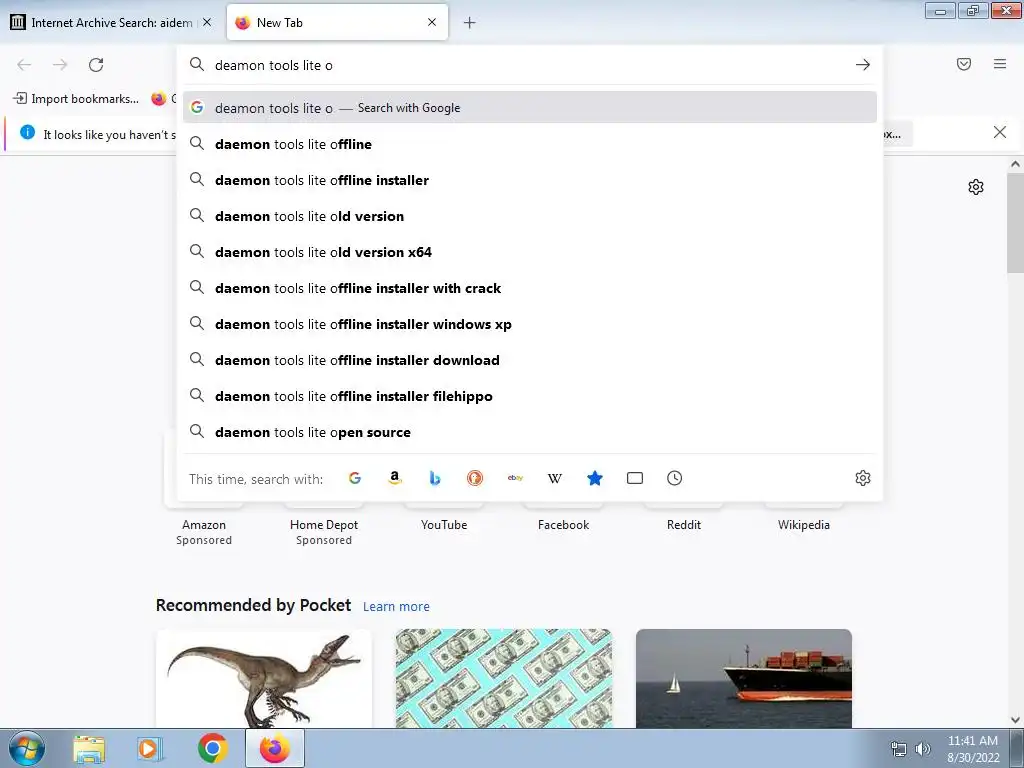Open Learn more link for Pocket
This screenshot has height=768, width=1024.
coord(396,607)
